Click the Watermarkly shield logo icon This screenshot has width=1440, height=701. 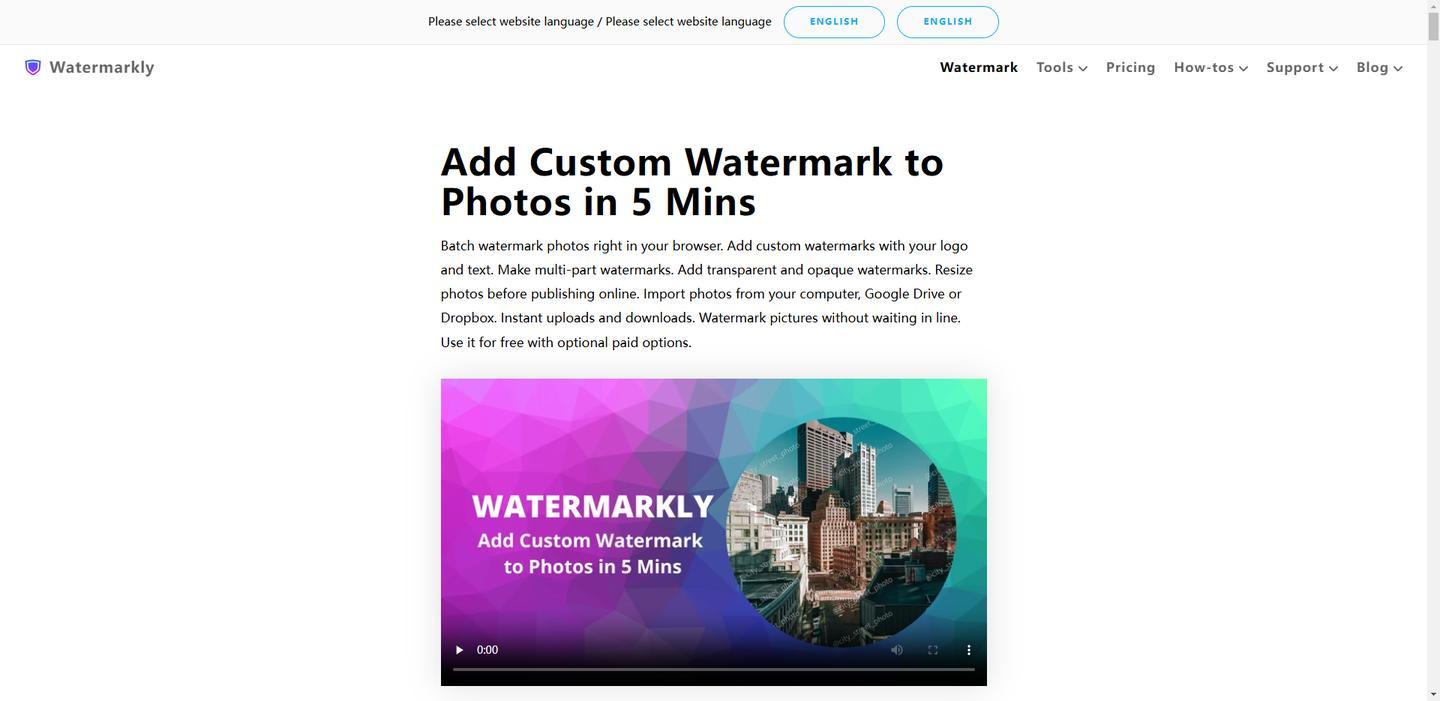(x=33, y=67)
